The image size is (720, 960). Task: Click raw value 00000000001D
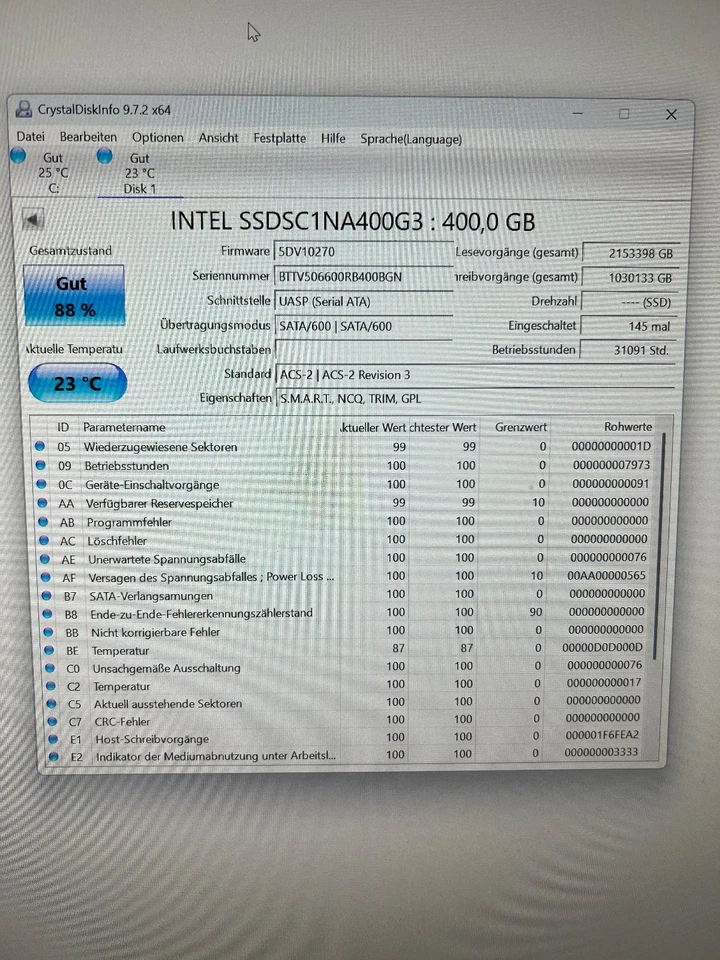coord(611,446)
